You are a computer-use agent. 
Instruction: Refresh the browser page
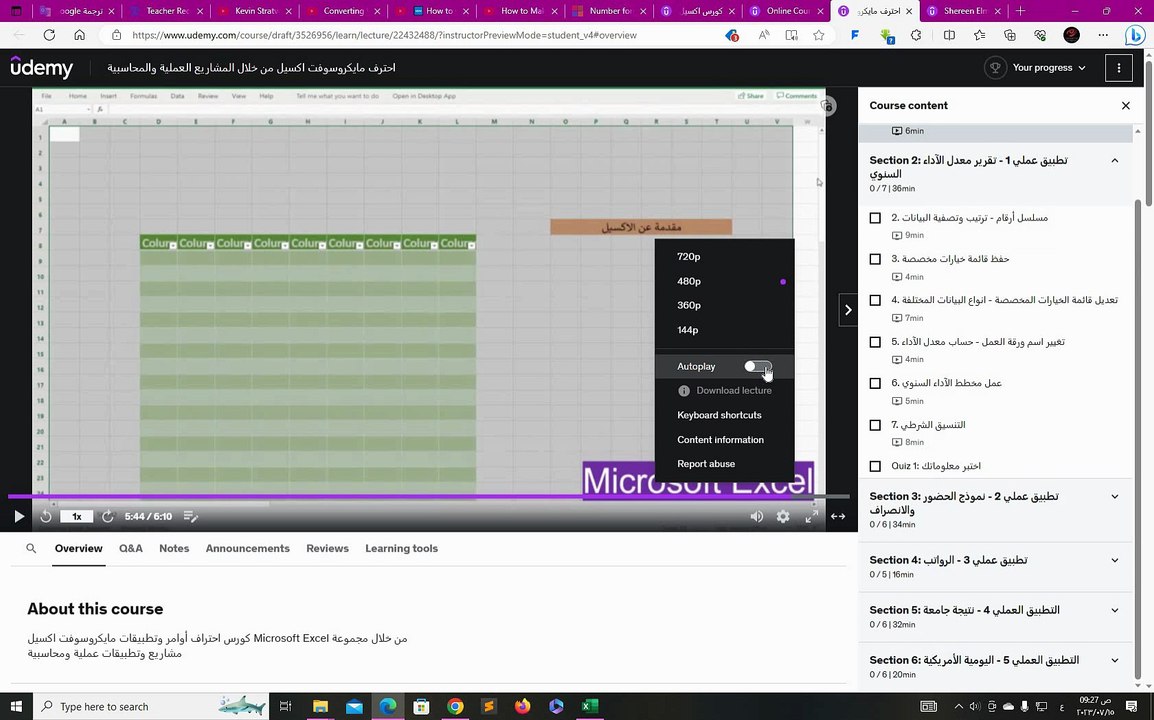pyautogui.click(x=49, y=35)
